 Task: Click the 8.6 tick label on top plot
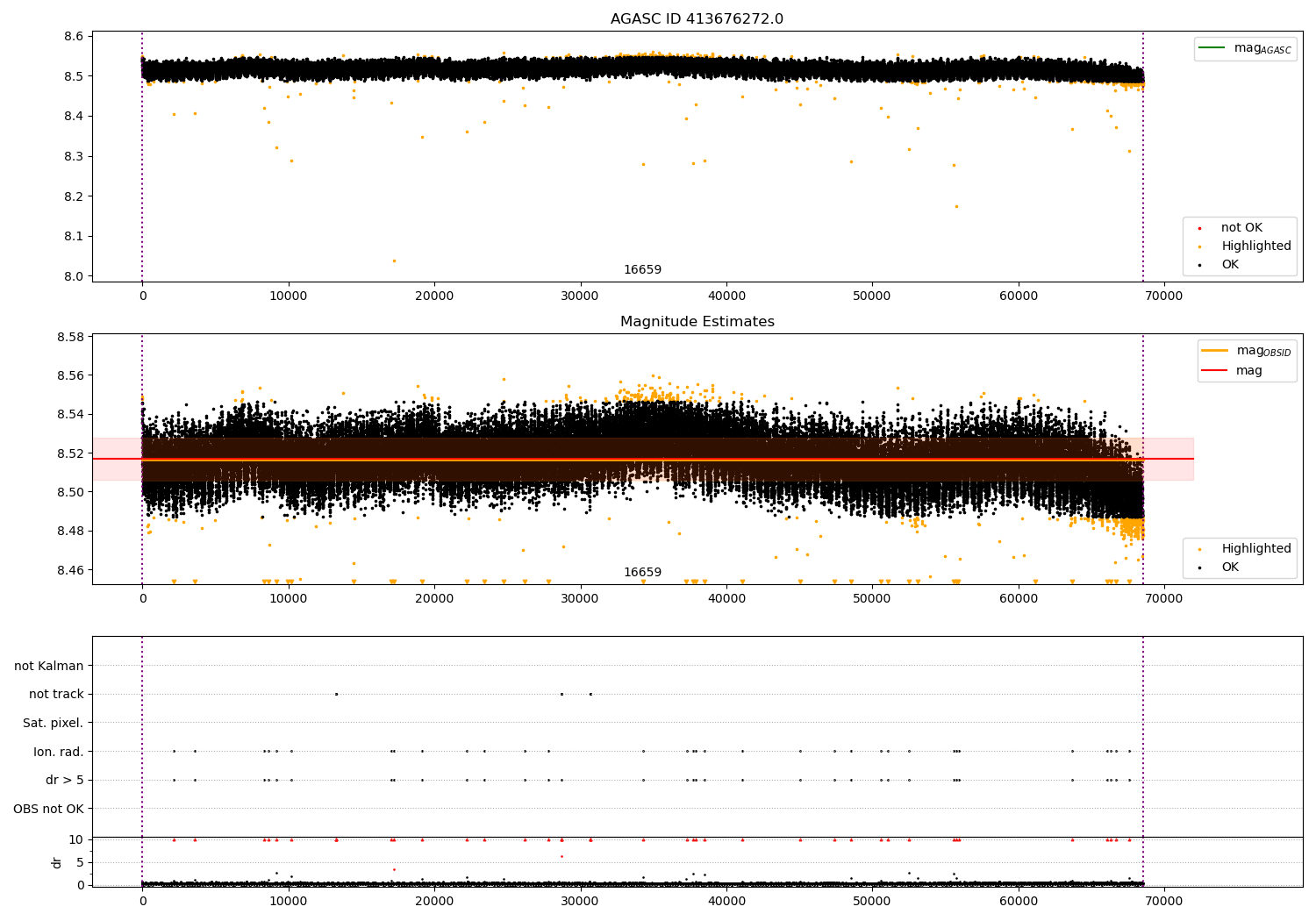[x=74, y=37]
